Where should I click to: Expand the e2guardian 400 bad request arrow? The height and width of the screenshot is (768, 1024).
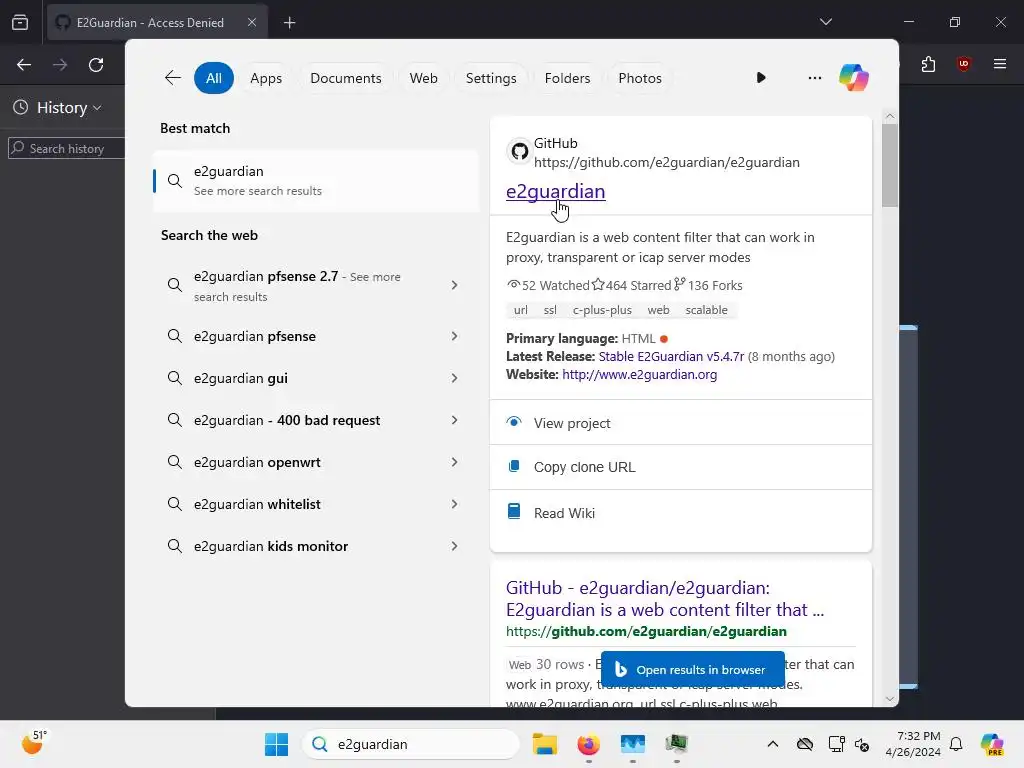click(x=455, y=420)
